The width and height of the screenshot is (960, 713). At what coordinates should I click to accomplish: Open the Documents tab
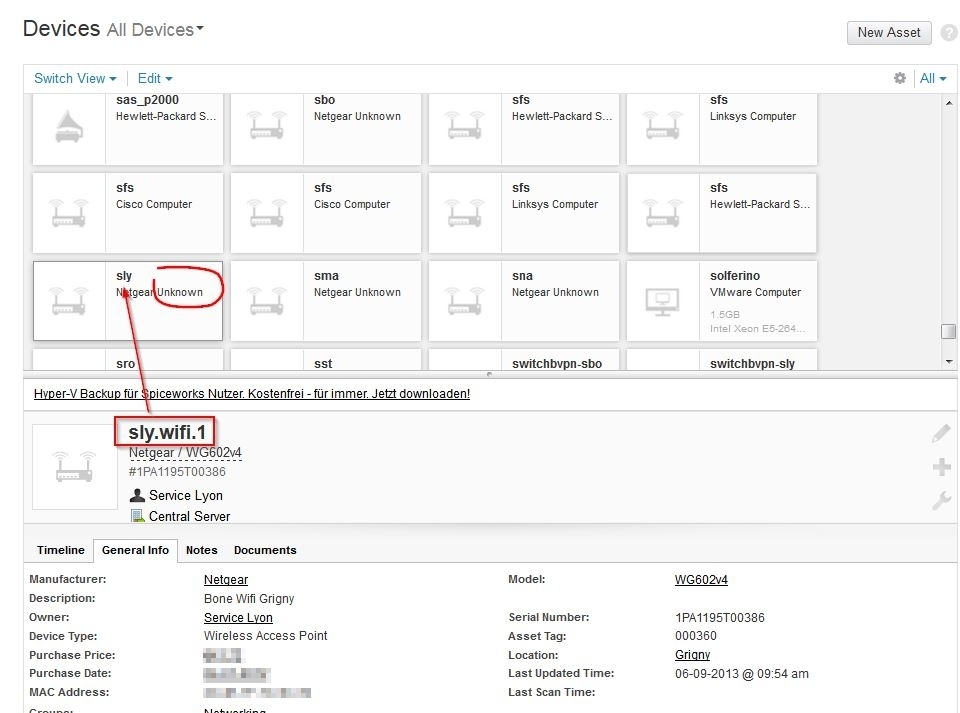pyautogui.click(x=265, y=550)
